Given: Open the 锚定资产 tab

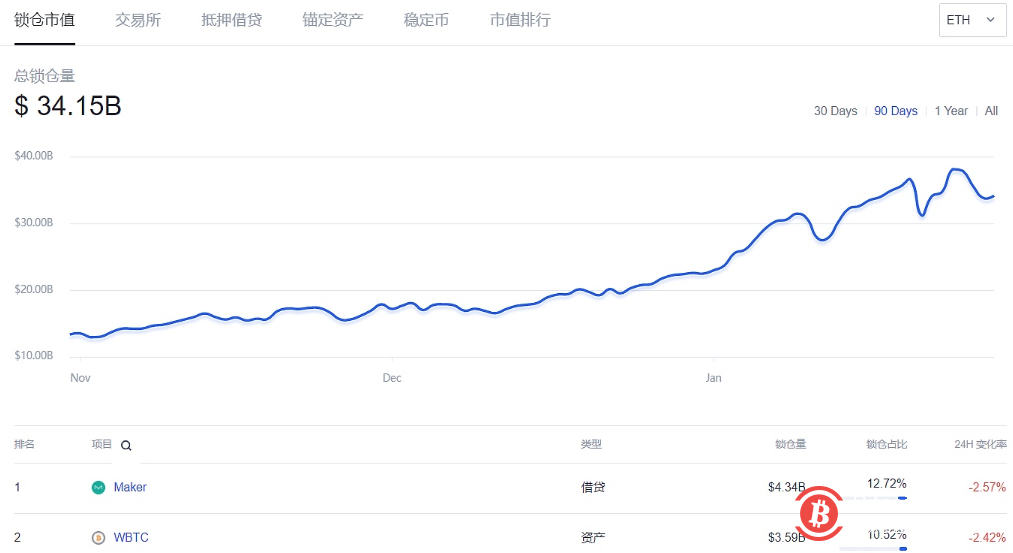Looking at the screenshot, I should point(333,20).
